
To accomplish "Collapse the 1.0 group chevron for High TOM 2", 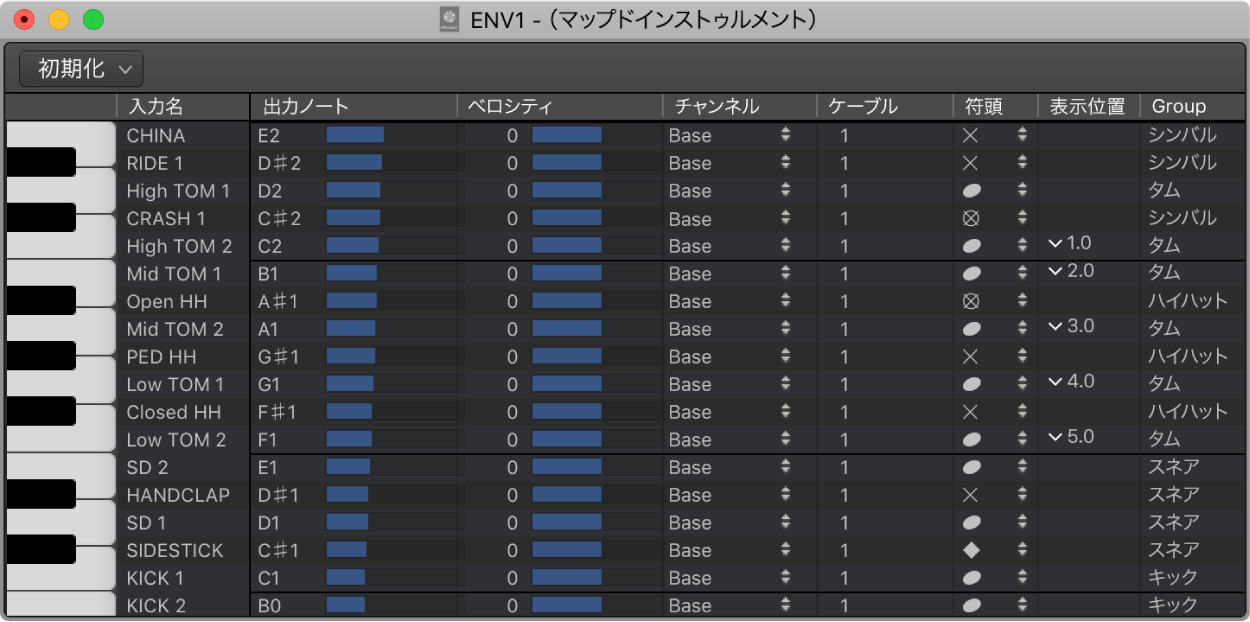I will click(x=1055, y=243).
